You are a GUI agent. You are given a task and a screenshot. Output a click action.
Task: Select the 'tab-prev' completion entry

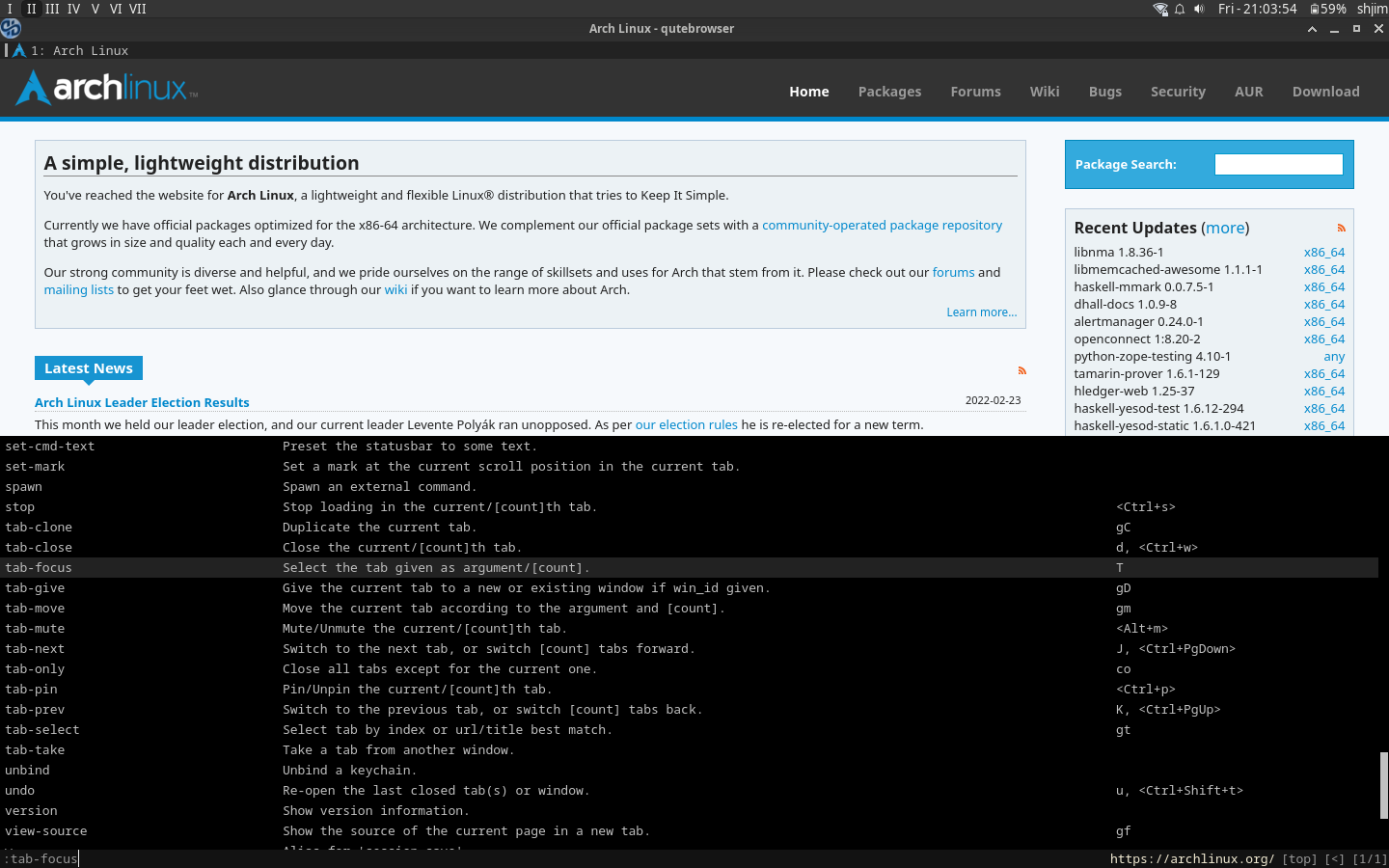coord(689,709)
